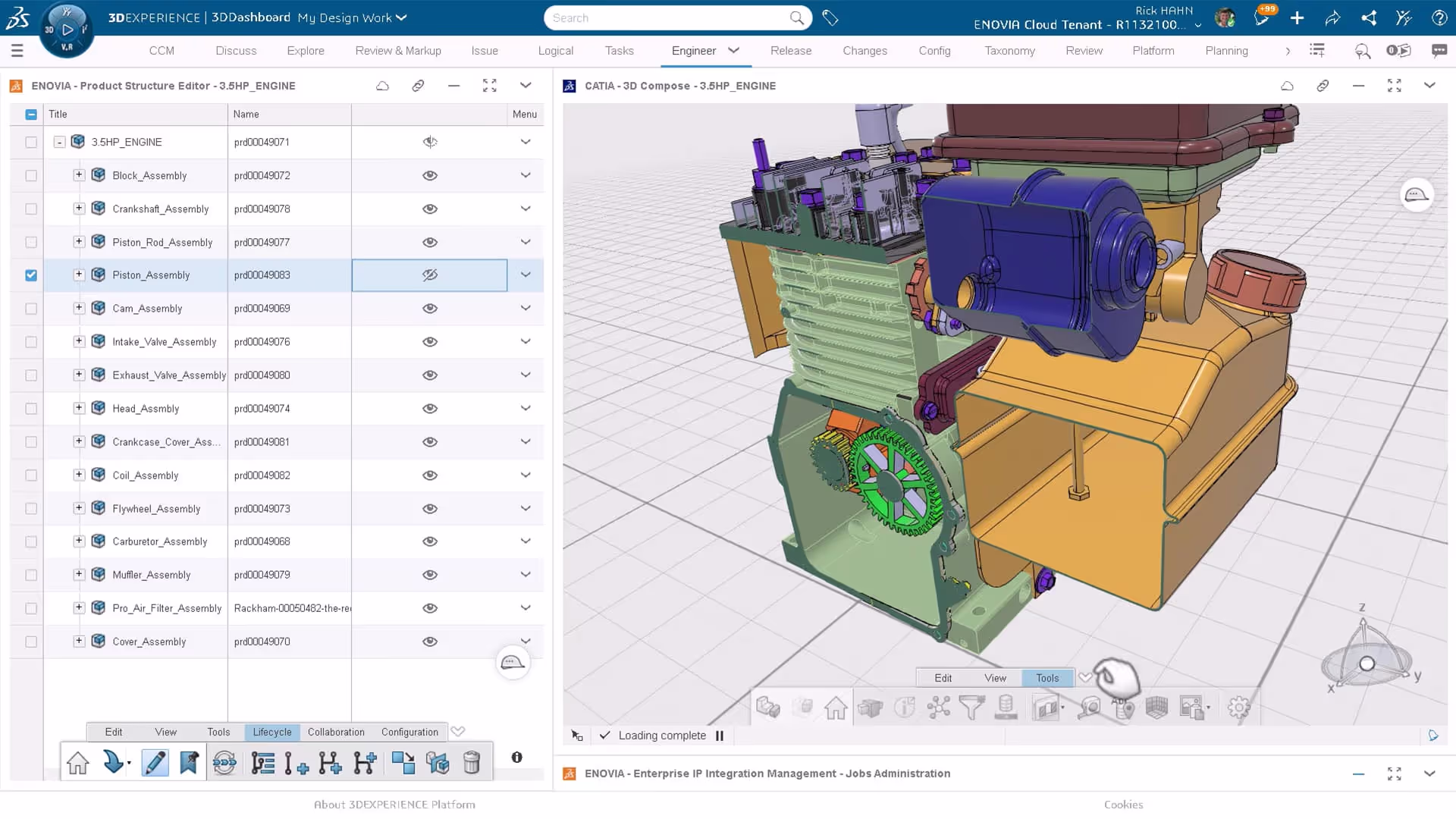This screenshot has height=819, width=1456.
Task: Click the link icon in the Product Structure Editor header
Action: [418, 86]
